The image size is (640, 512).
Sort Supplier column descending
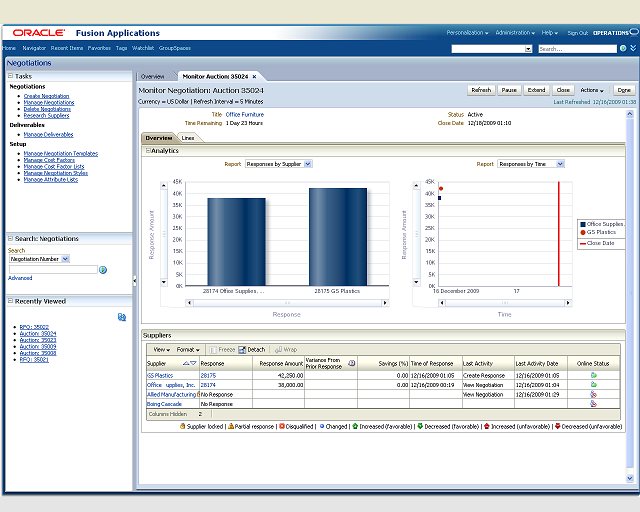(193, 363)
